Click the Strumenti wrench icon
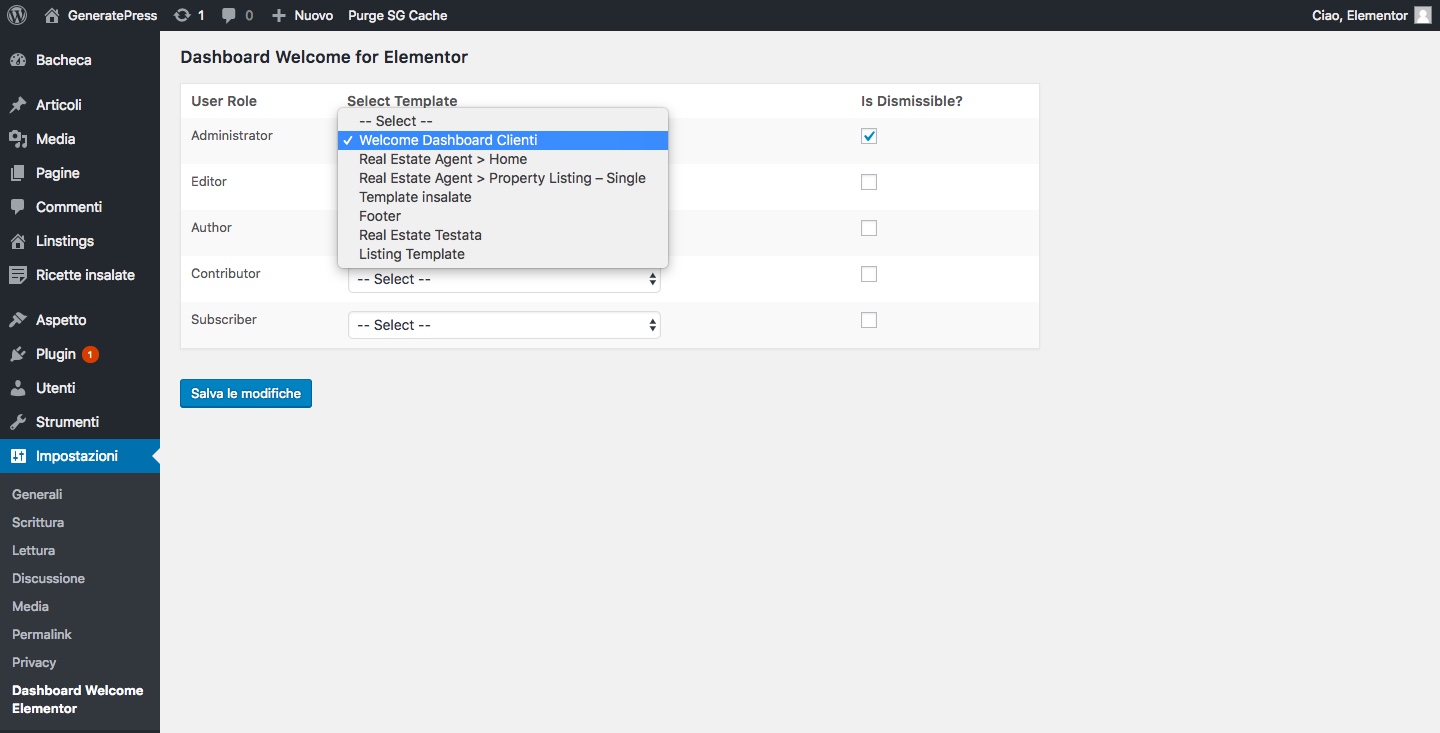This screenshot has height=733, width=1440. [x=18, y=422]
